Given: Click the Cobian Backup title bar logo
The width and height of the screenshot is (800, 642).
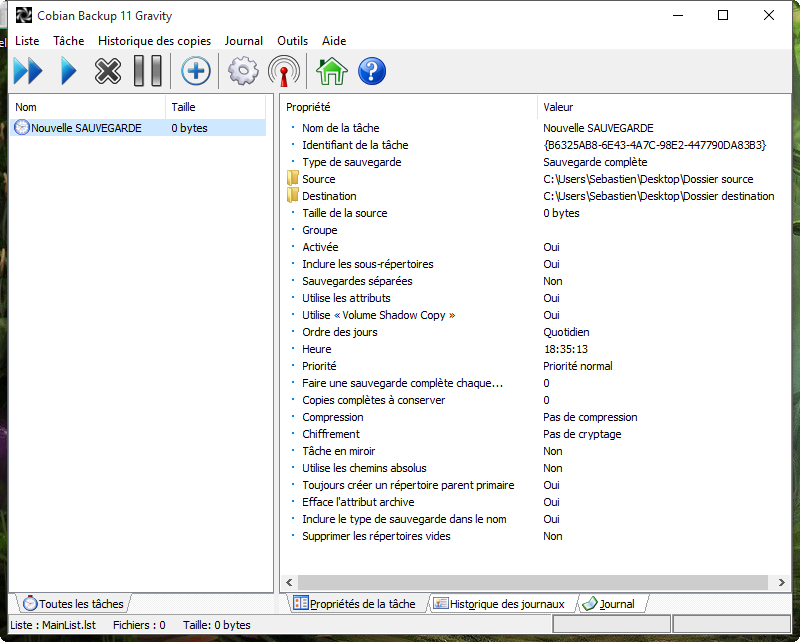Looking at the screenshot, I should coord(23,15).
